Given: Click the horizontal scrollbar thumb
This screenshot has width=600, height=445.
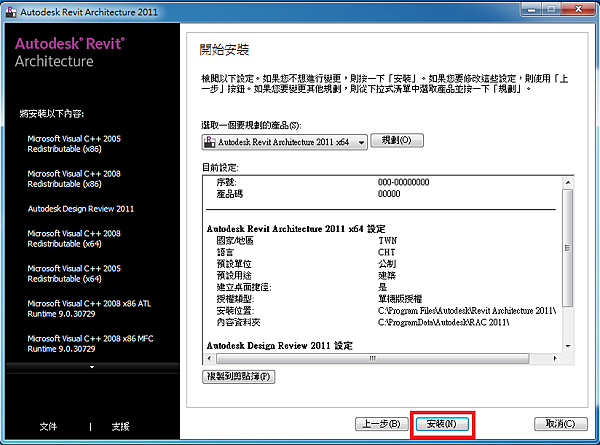Looking at the screenshot, I should (x=373, y=359).
